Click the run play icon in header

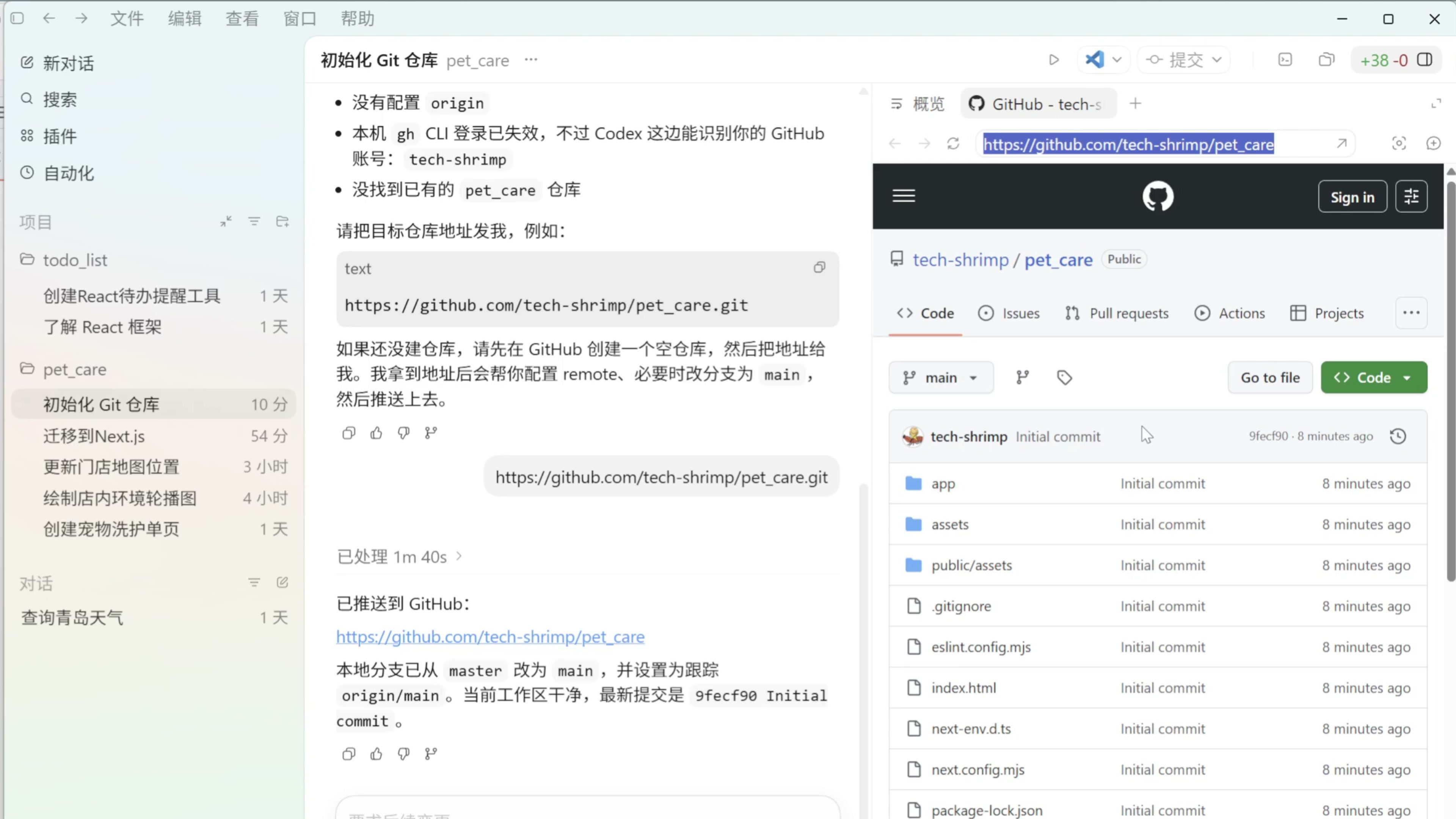point(1054,60)
